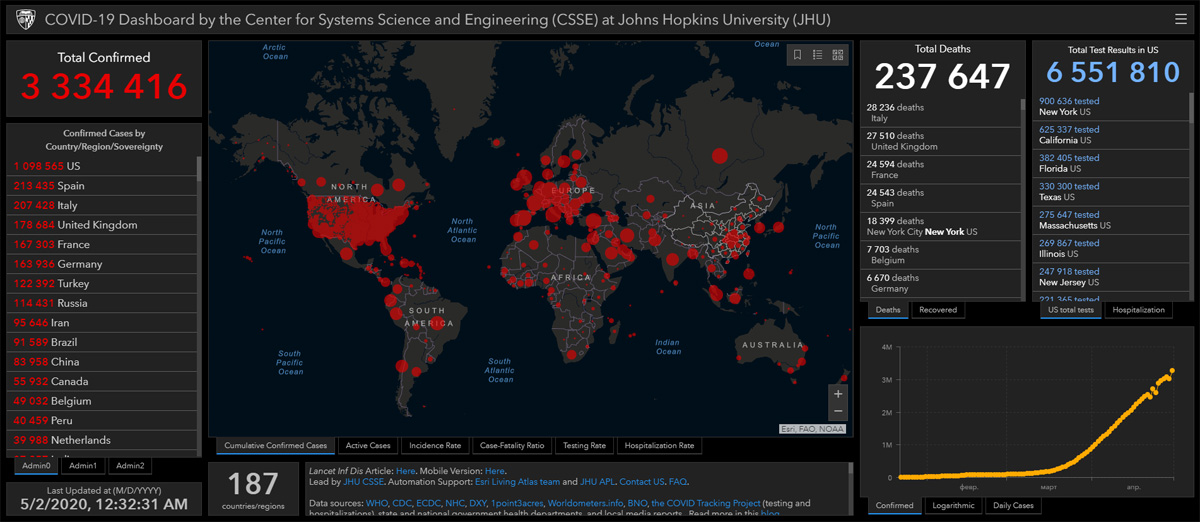Select US in the confirmed cases list

[x=103, y=166]
